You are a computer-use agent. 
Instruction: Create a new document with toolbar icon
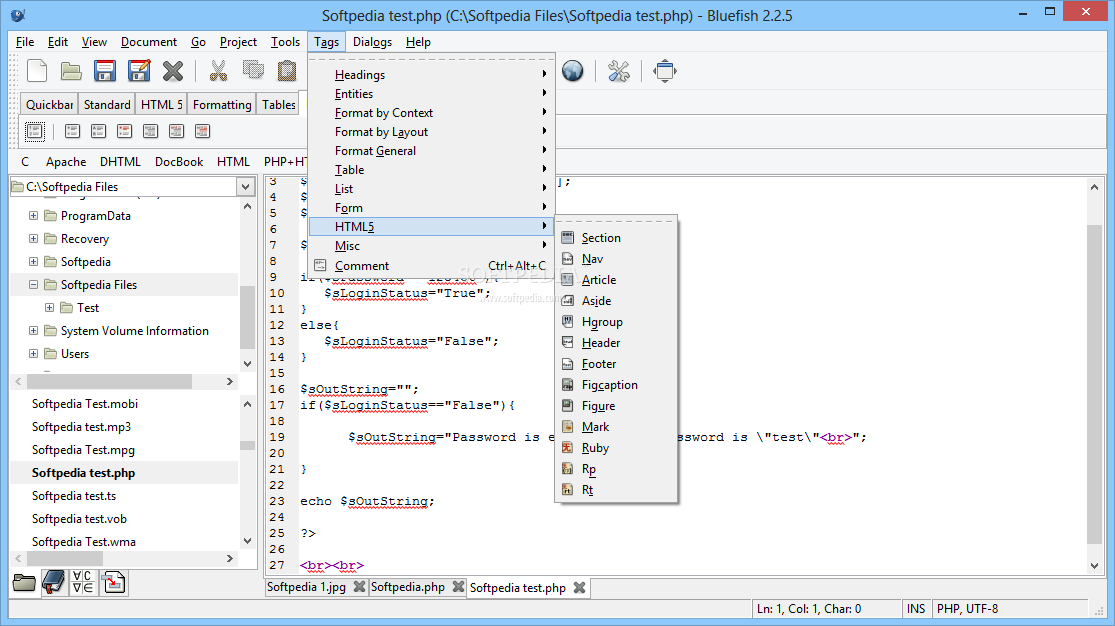37,71
